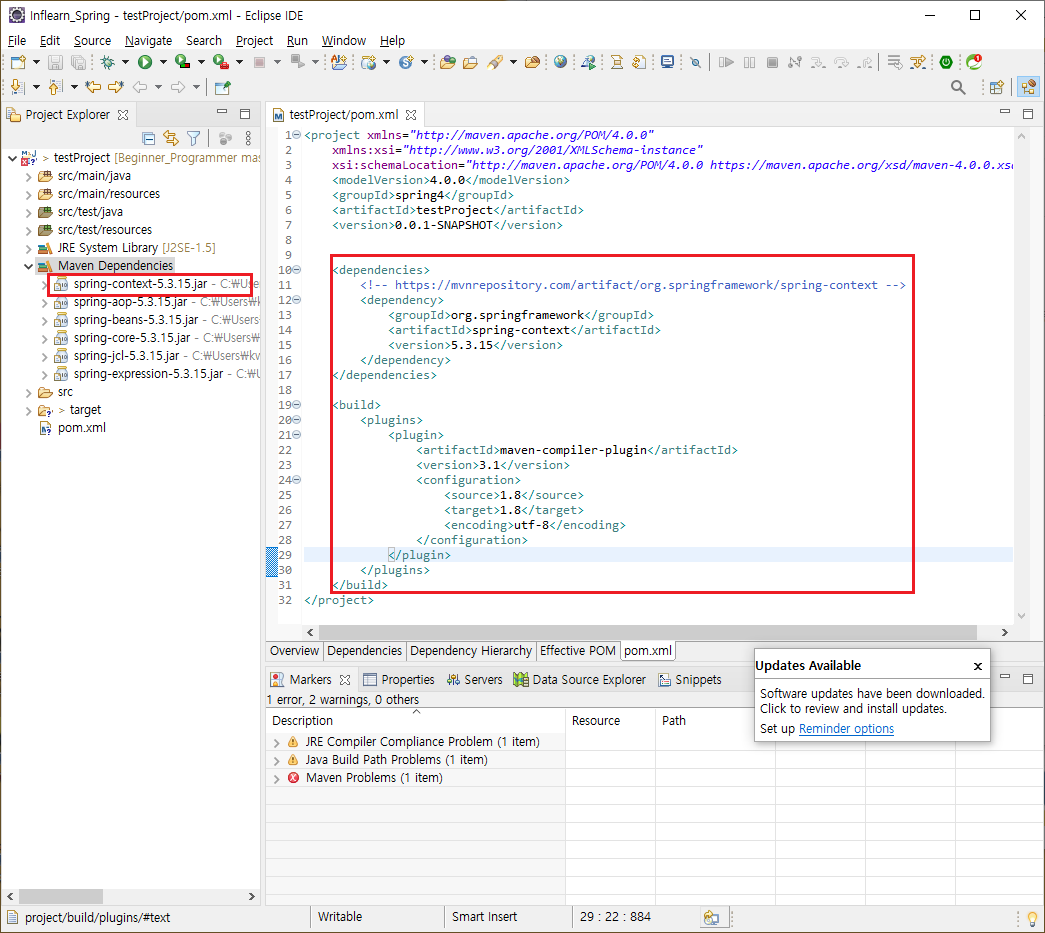Click the New wizard toolbar icon
Viewport: 1045px width, 933px height.
point(18,63)
